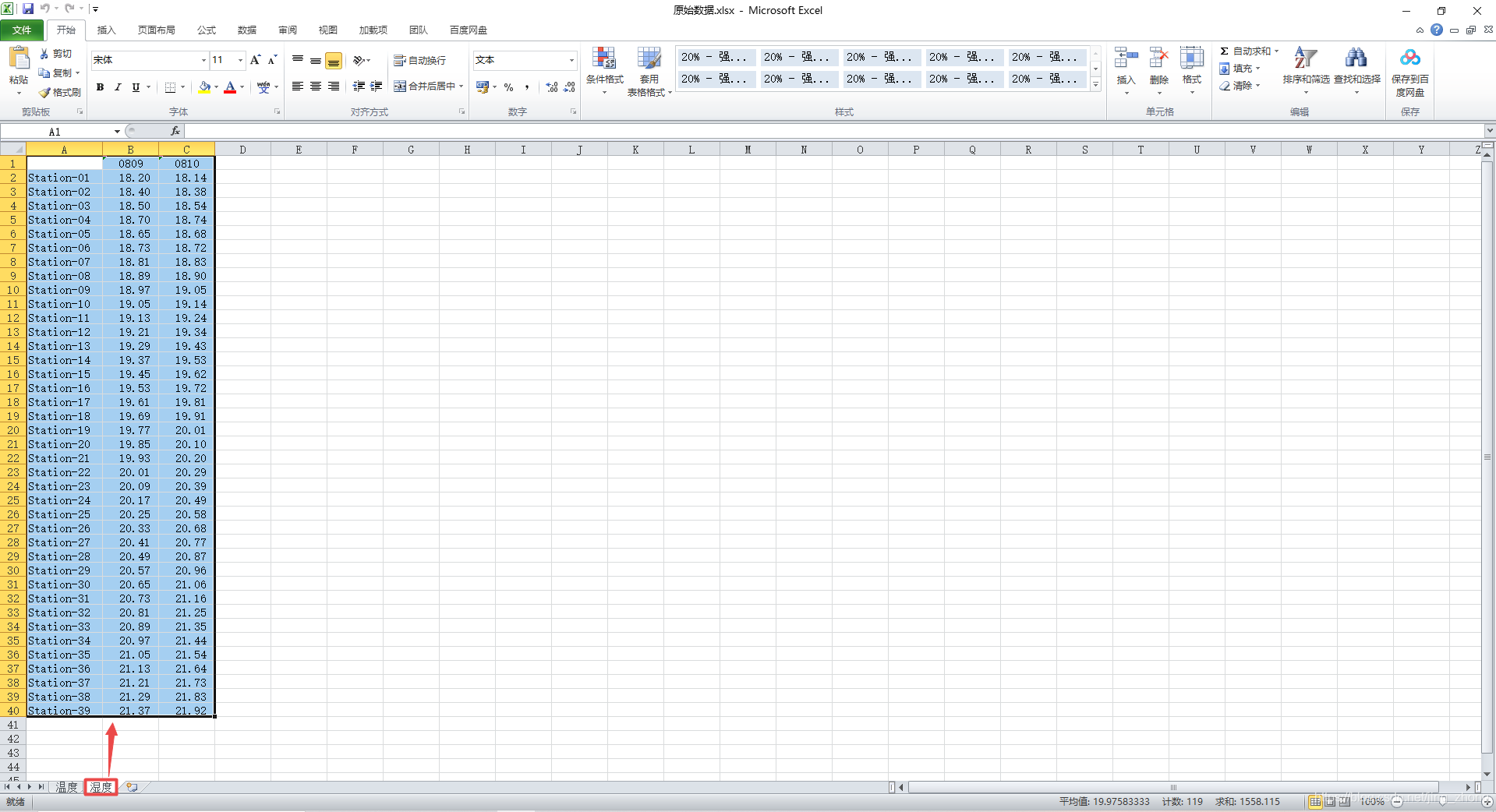This screenshot has width=1496, height=812.
Task: Open the number format dropdown (文本)
Action: pos(571,60)
